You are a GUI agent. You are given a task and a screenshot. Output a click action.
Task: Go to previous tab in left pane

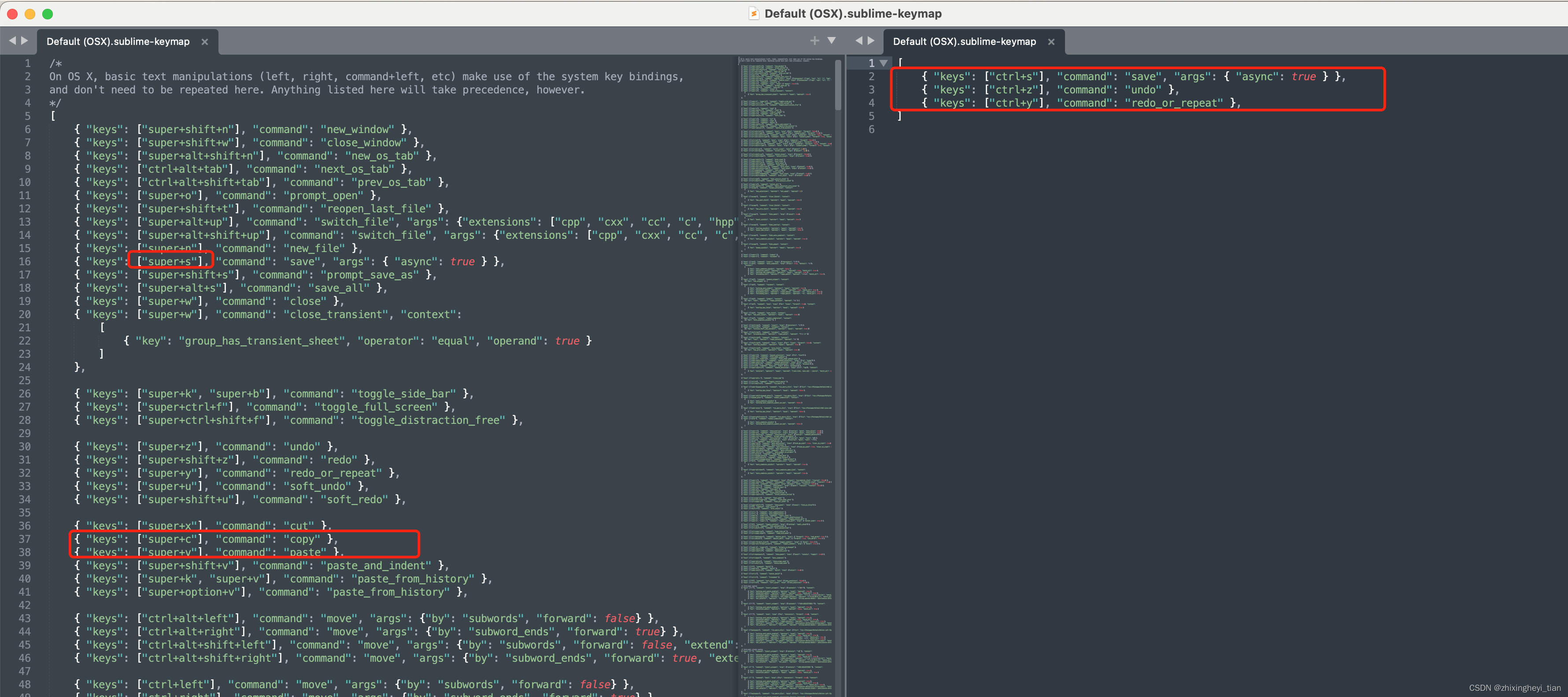12,41
